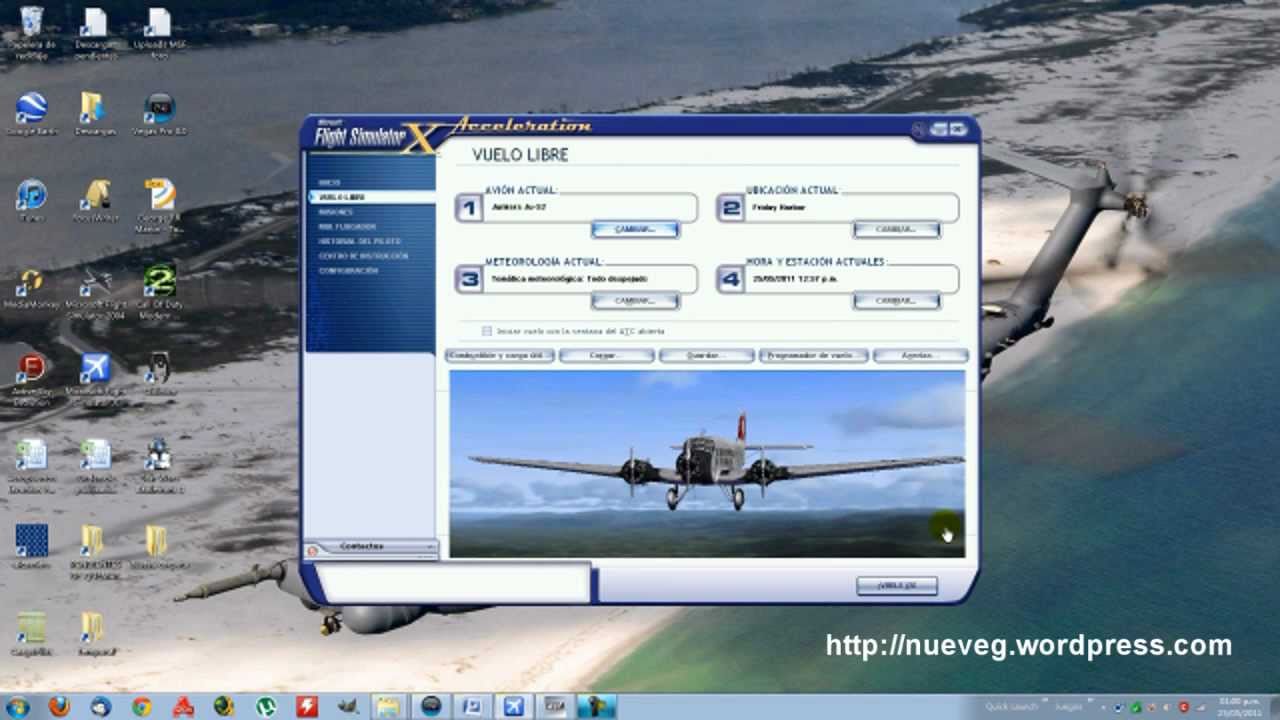Click CAMBIAR under Ubicación Actual

pyautogui.click(x=896, y=229)
